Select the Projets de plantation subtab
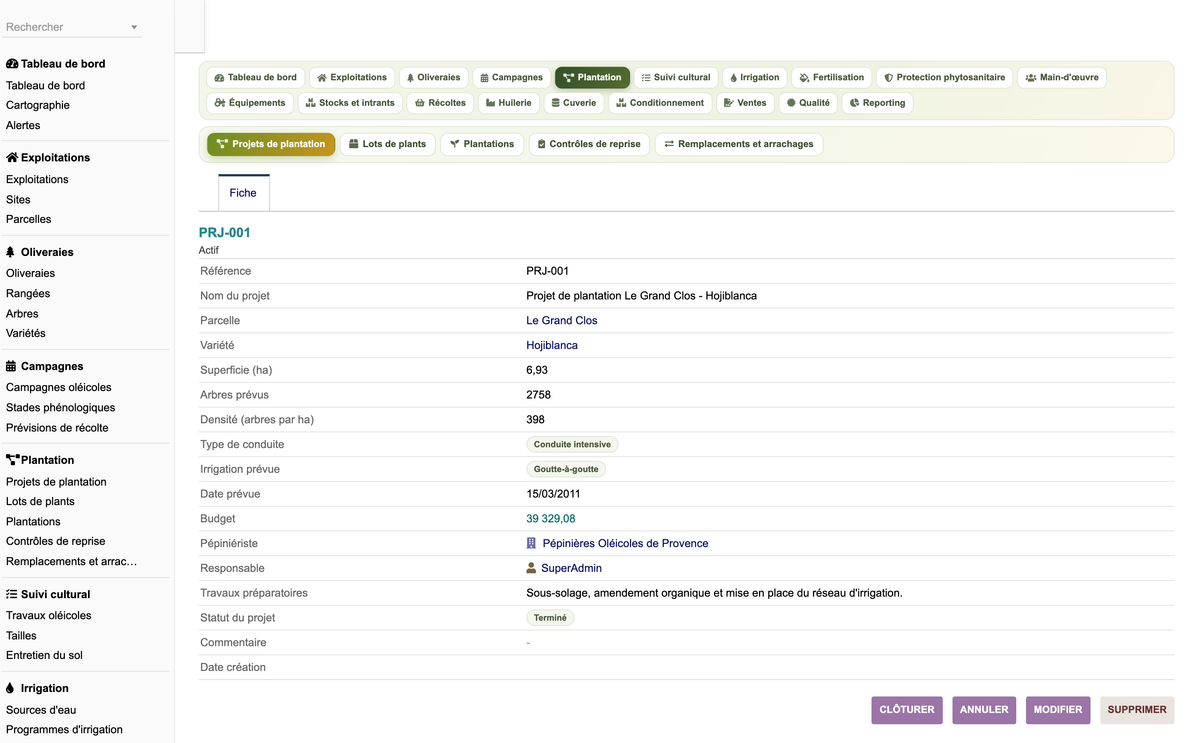Image resolution: width=1200 pixels, height=743 pixels. click(271, 144)
